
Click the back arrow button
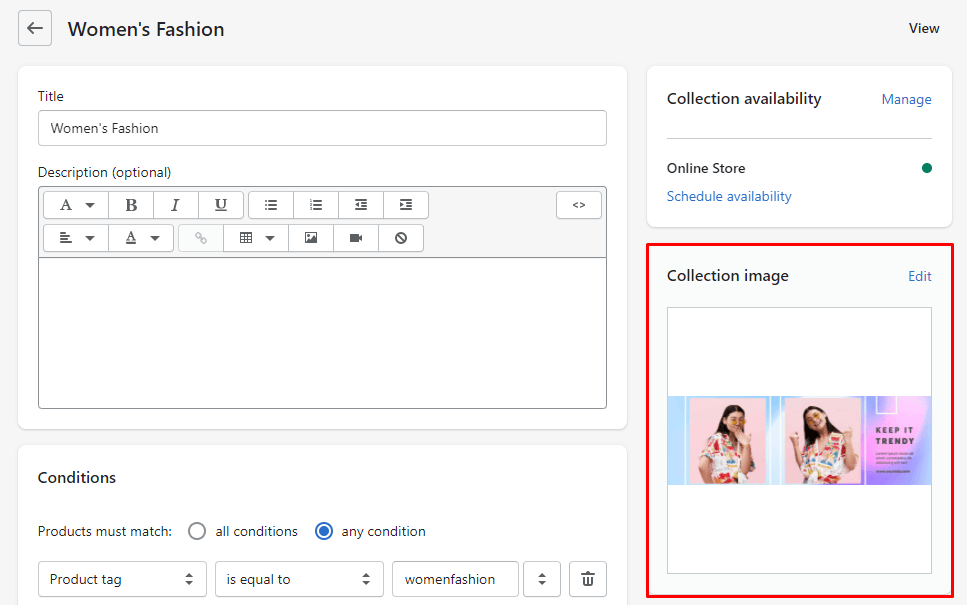click(35, 28)
